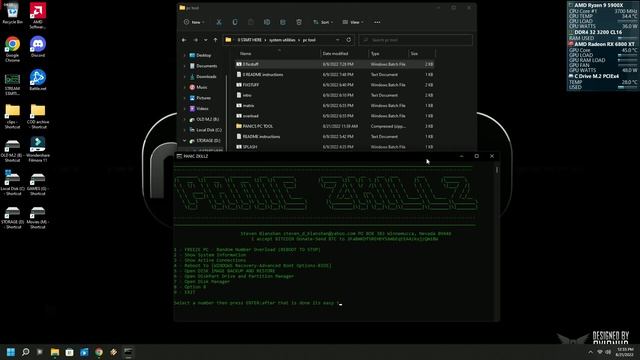Refresh the pc tool folder view
Viewport: 640px width, 360px height.
click(349, 40)
